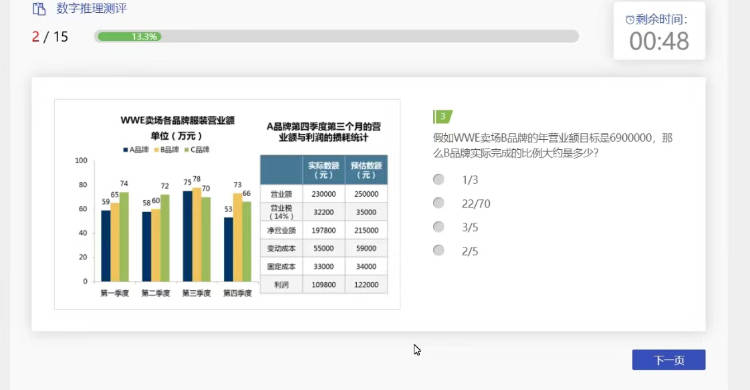The width and height of the screenshot is (750, 390).
Task: Click the 第三季度 axis label
Action: (197, 293)
